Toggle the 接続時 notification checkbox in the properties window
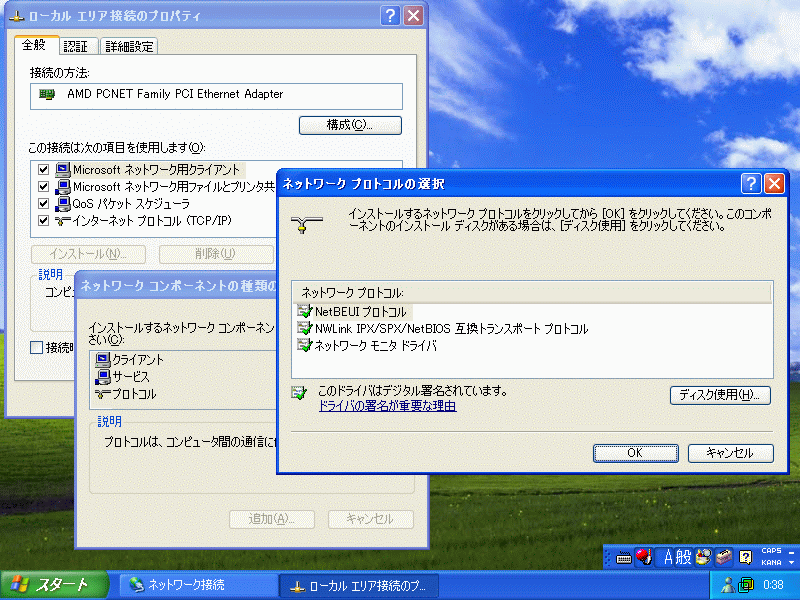The width and height of the screenshot is (800, 600). (x=36, y=348)
